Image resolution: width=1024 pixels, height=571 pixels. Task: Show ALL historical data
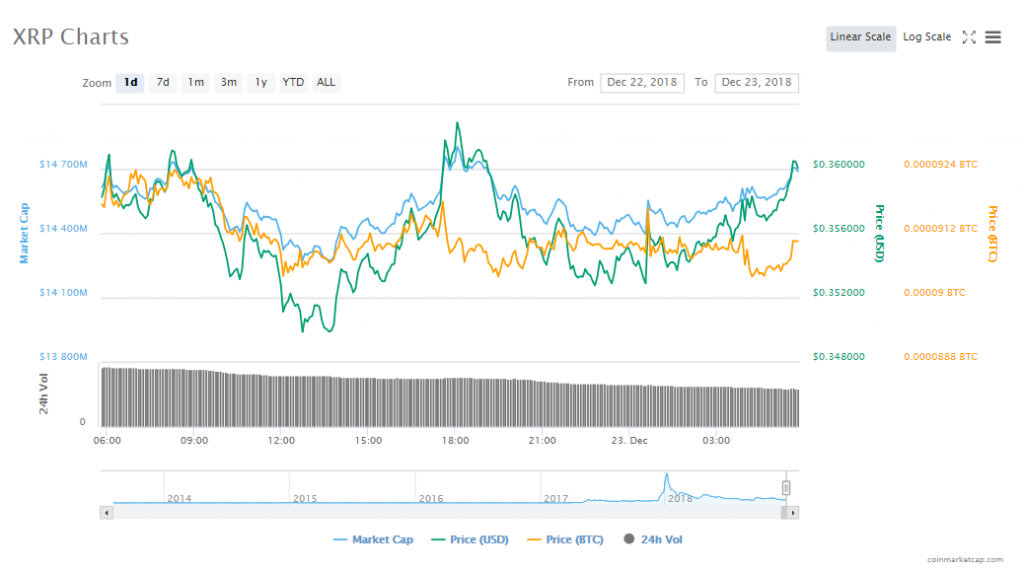tap(326, 82)
